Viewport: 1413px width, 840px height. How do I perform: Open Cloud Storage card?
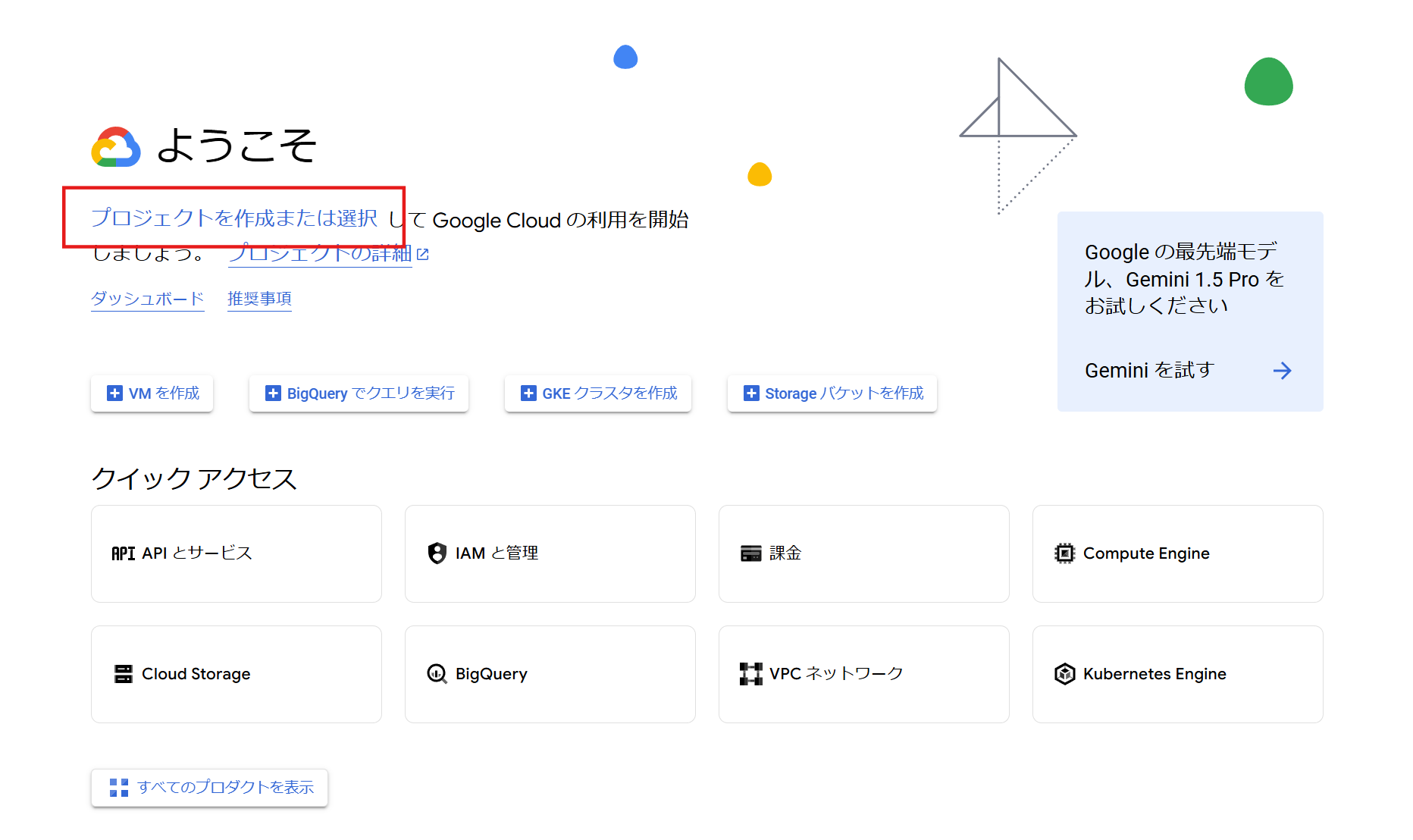click(x=237, y=675)
